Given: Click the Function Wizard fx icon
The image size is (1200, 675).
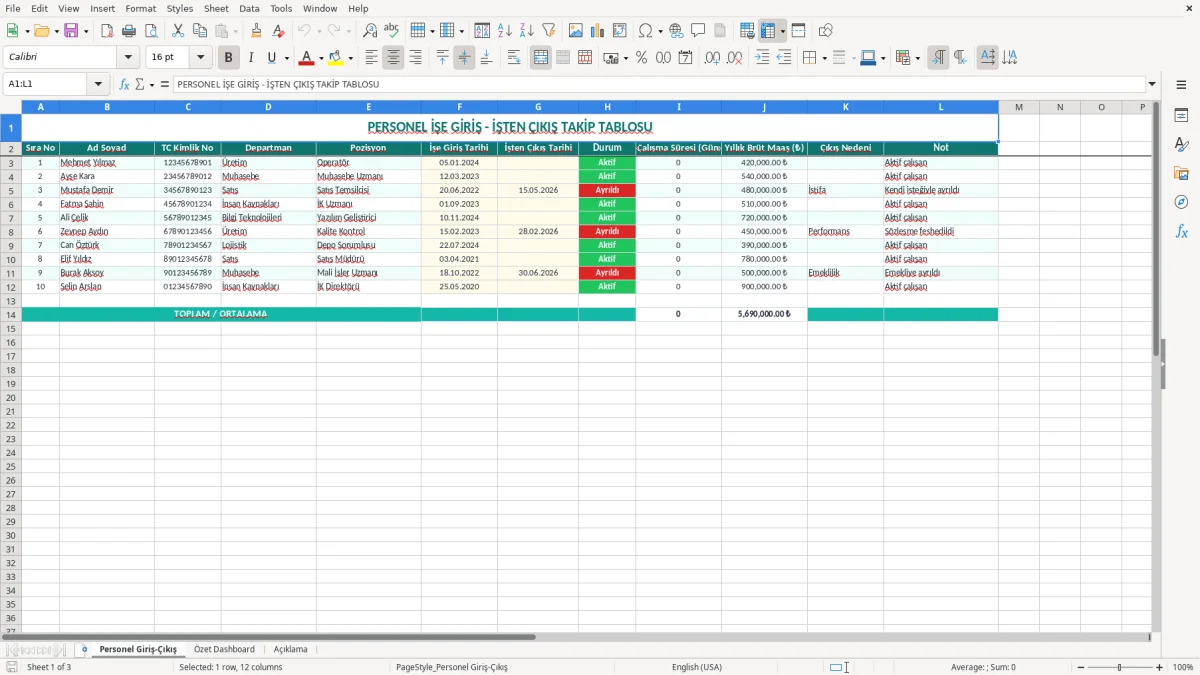Looking at the screenshot, I should pyautogui.click(x=124, y=85).
